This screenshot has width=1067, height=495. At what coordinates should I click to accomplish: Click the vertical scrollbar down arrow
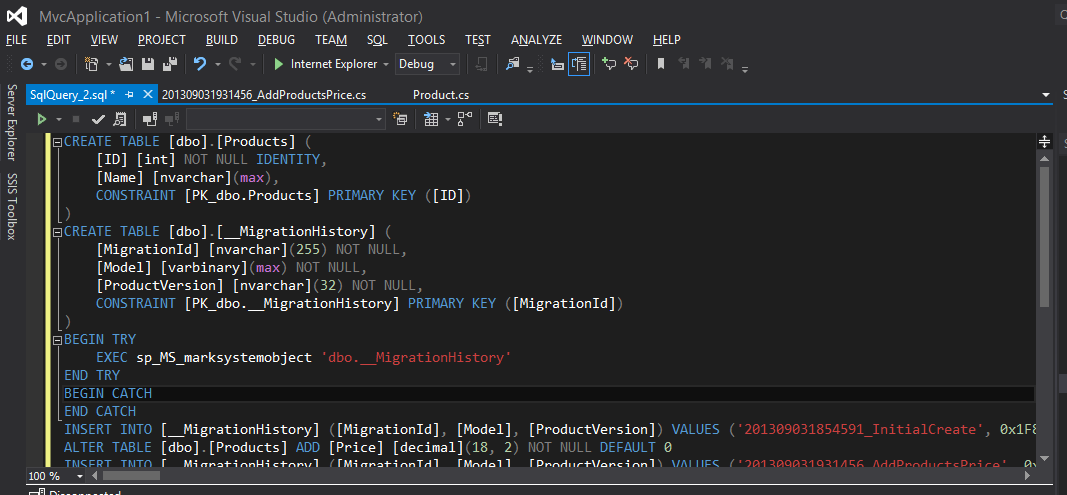(x=1045, y=458)
